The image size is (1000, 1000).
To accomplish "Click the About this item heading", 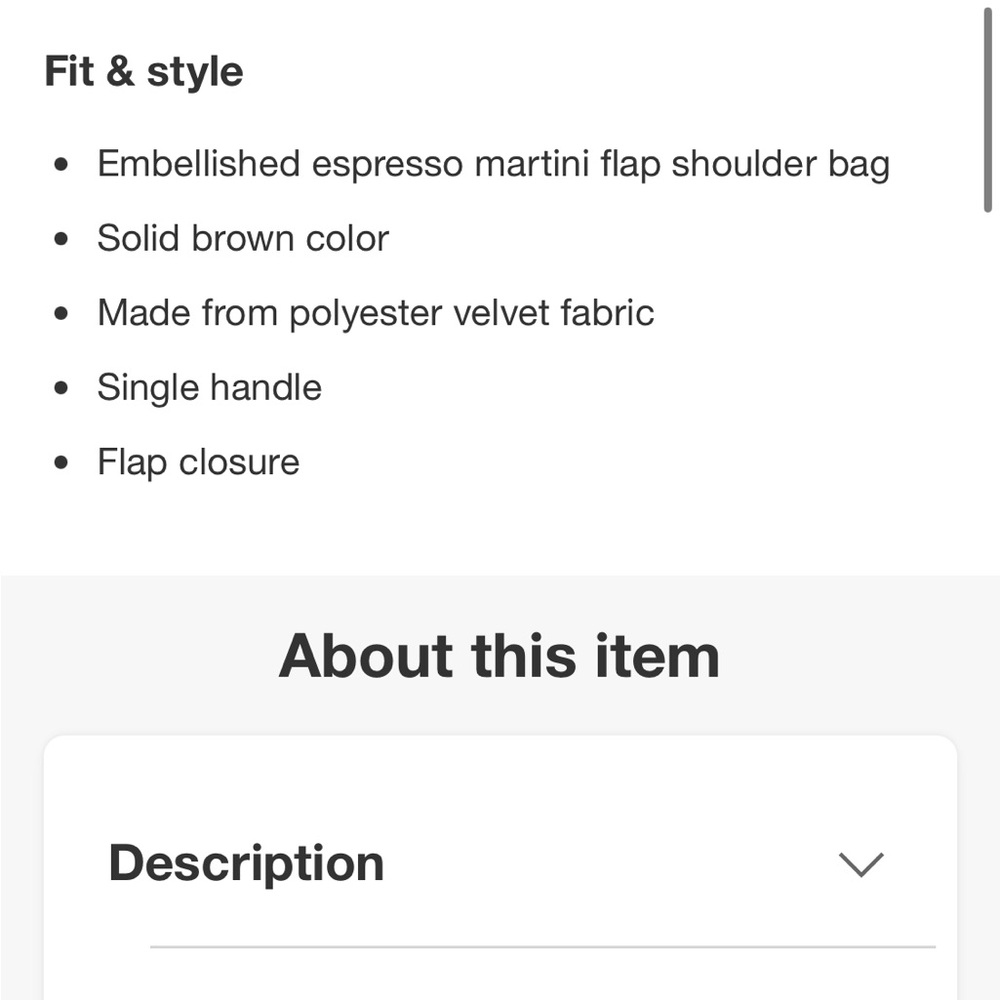I will click(x=500, y=655).
